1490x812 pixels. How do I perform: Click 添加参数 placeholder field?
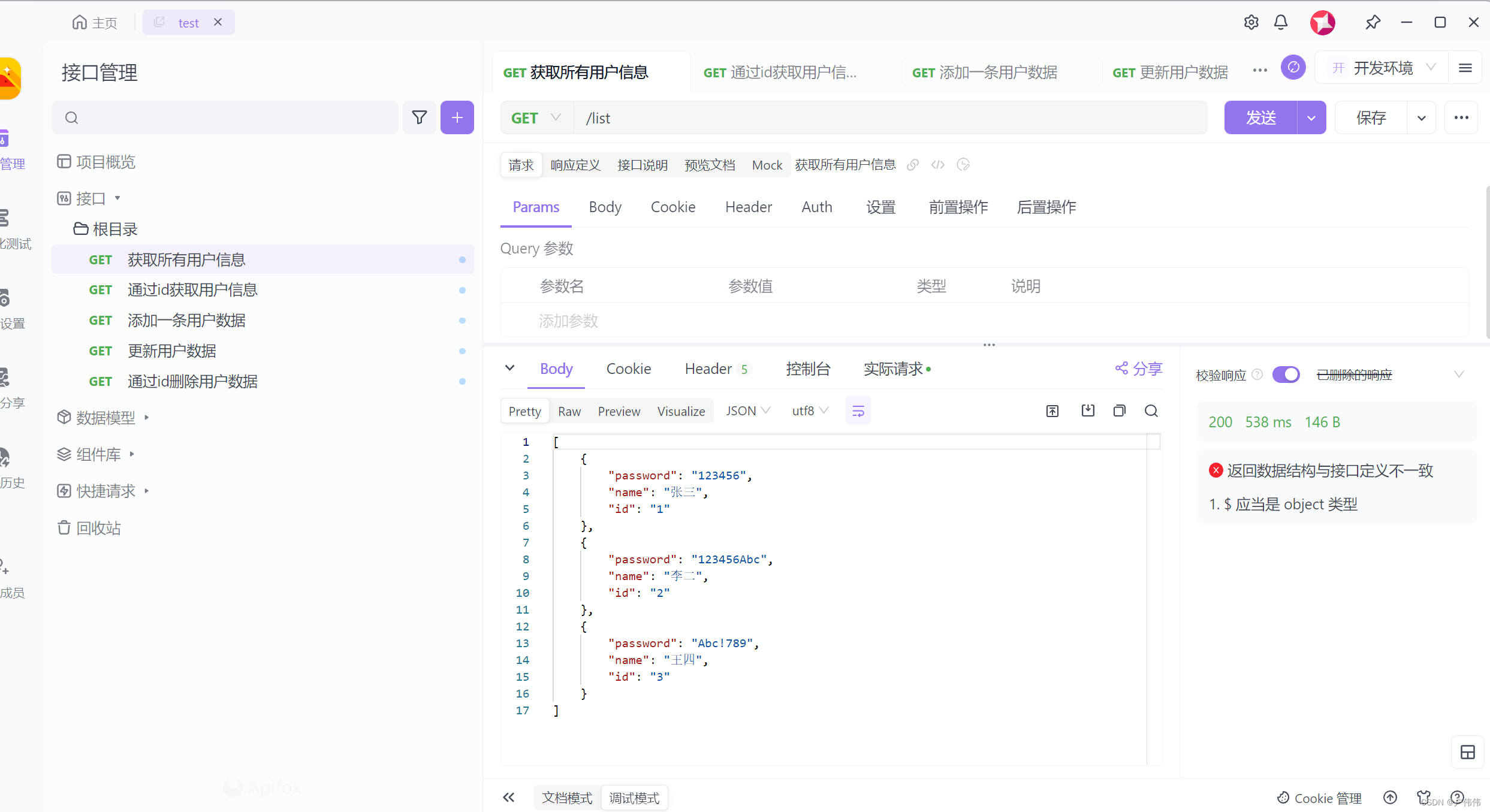click(568, 321)
